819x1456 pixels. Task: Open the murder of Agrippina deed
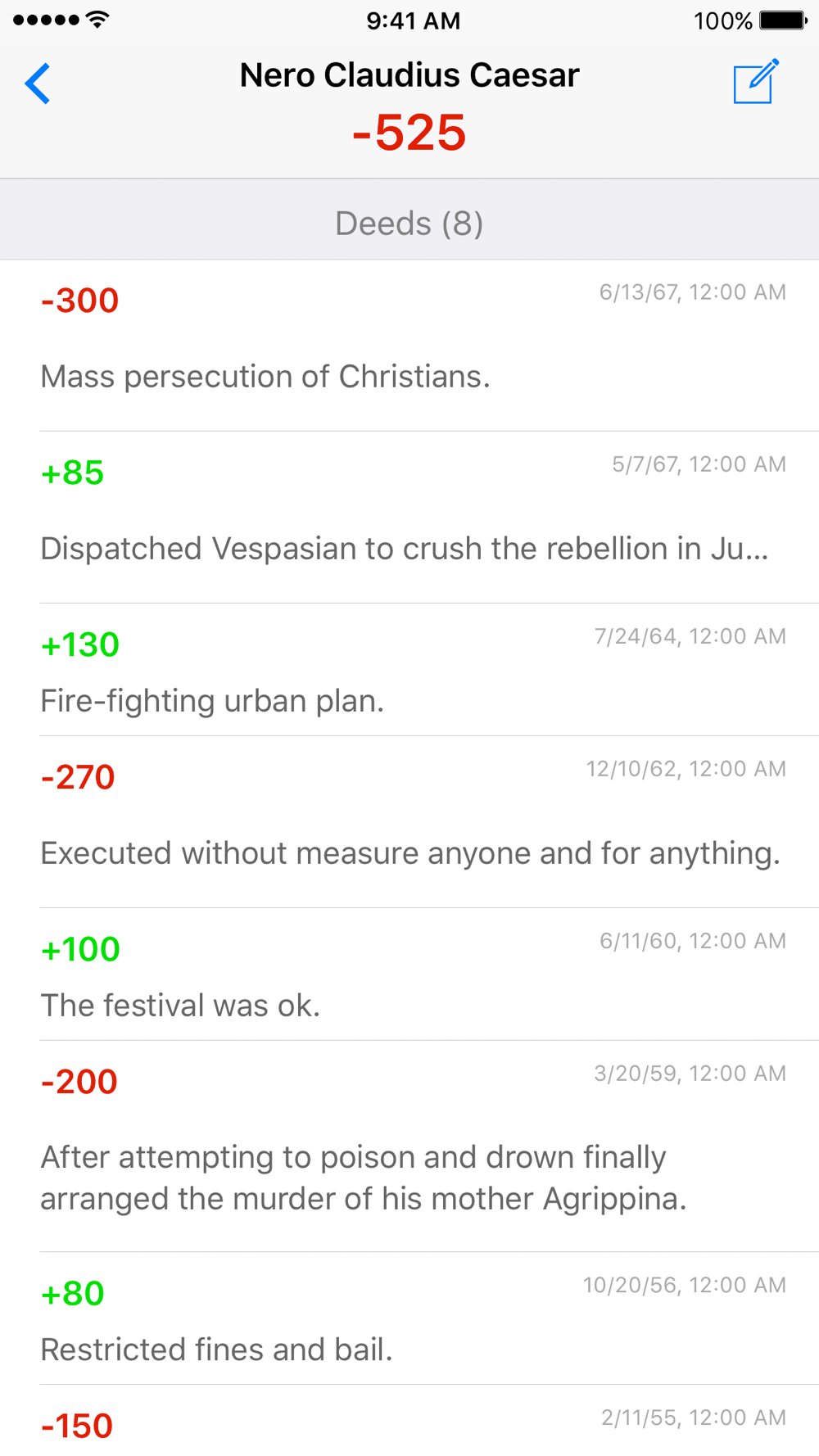point(409,1146)
